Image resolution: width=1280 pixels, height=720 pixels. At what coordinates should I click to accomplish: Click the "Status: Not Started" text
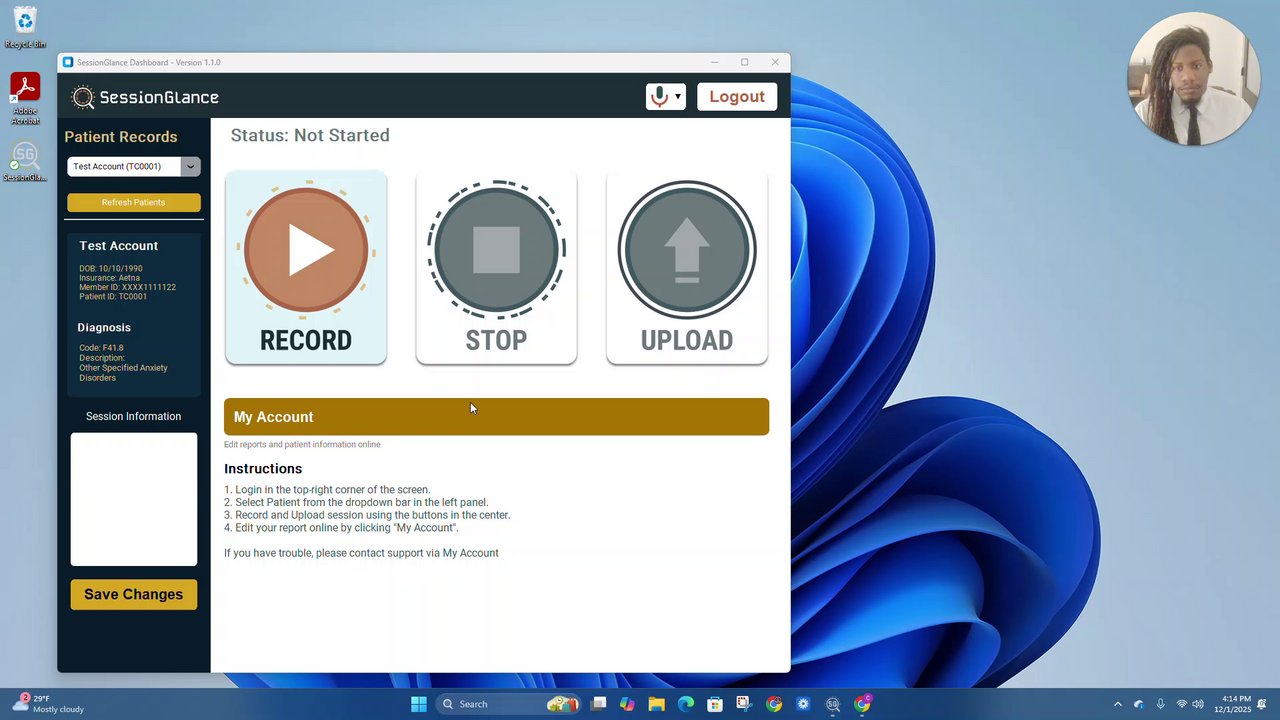[310, 135]
